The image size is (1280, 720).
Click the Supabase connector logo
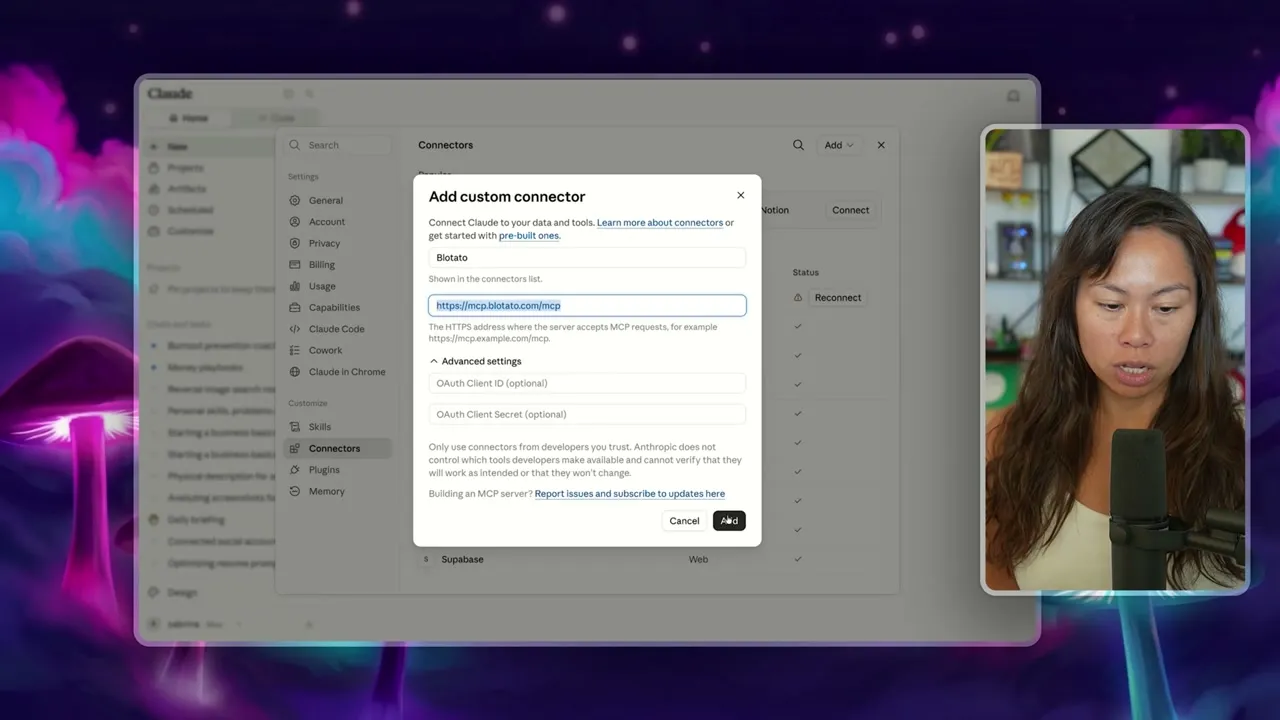point(427,559)
